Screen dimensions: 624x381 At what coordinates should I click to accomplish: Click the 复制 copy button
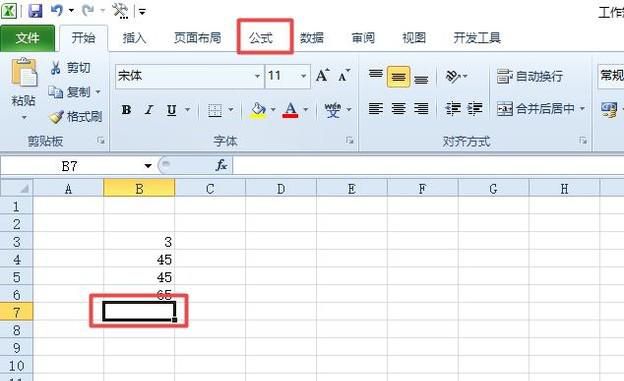(x=70, y=92)
